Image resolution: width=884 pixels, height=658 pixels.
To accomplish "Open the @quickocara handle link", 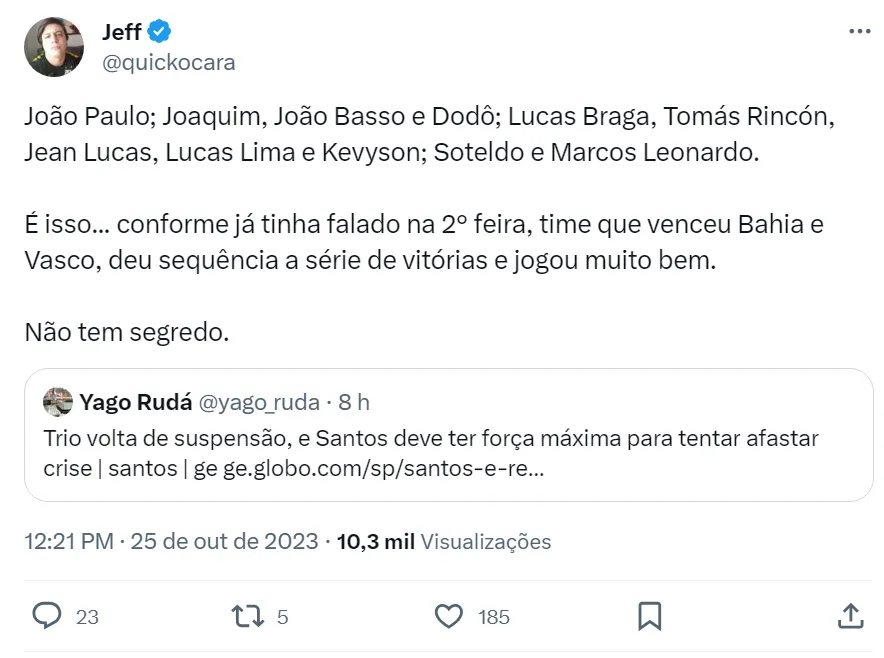I will tap(168, 62).
